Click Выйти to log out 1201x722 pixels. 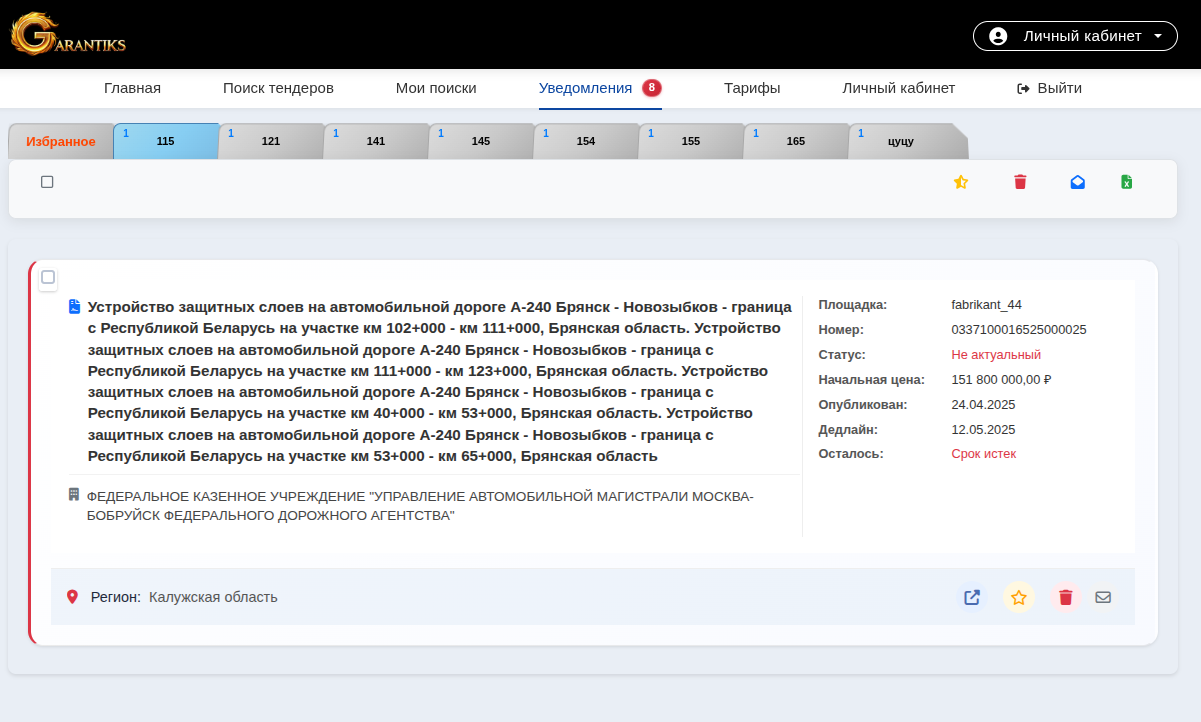1048,88
